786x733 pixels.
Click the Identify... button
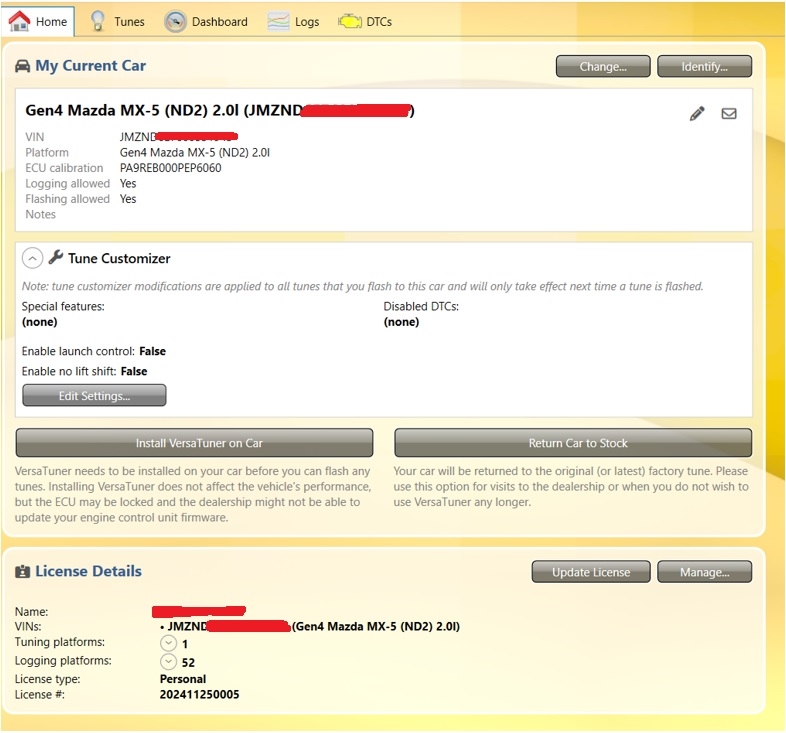click(x=704, y=67)
